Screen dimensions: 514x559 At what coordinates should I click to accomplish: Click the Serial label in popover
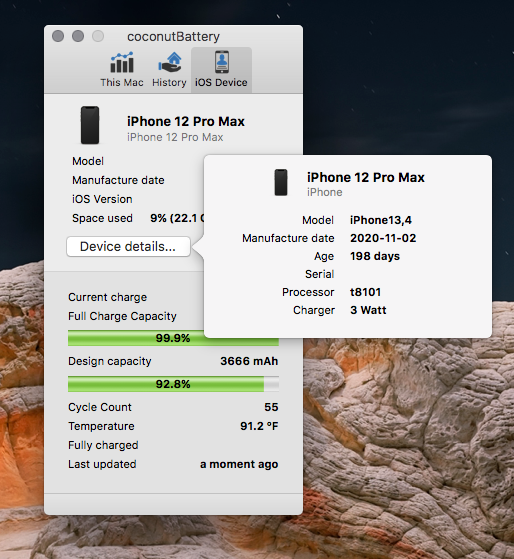pos(320,274)
